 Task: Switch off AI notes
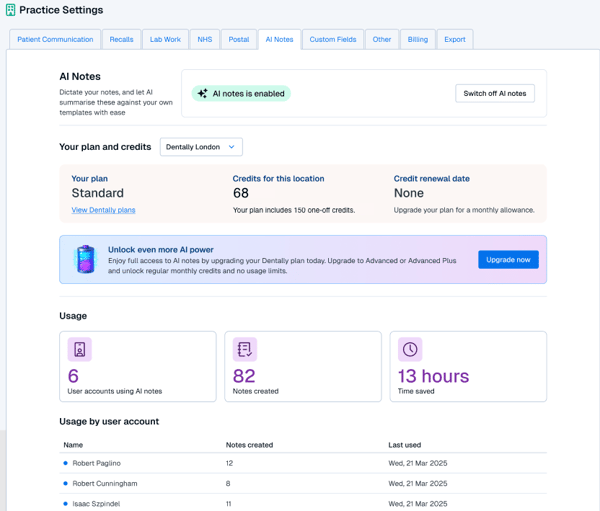pyautogui.click(x=494, y=93)
